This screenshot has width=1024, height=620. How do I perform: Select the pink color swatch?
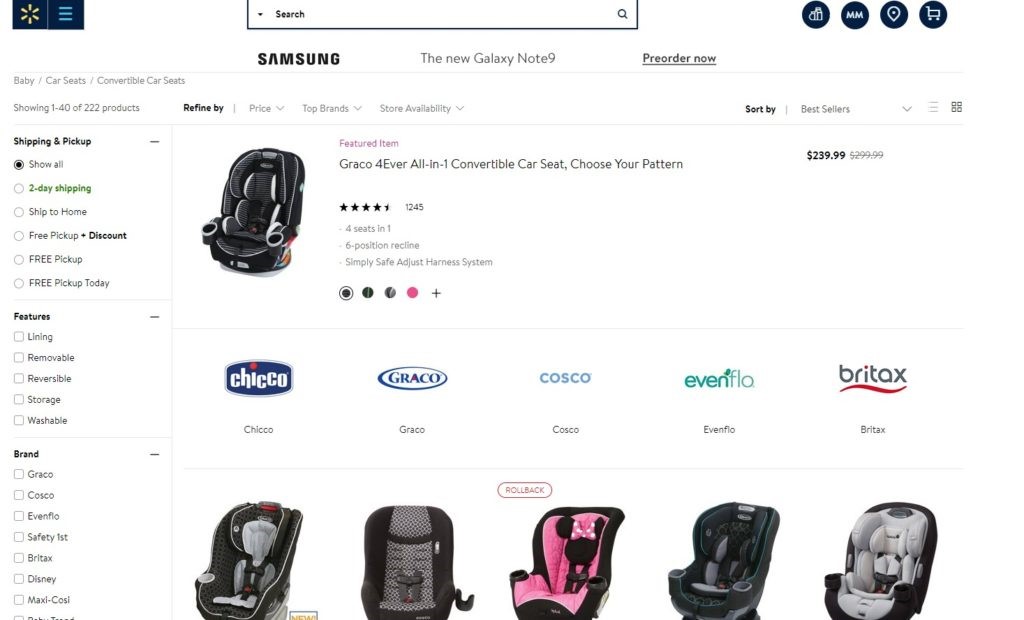coord(412,293)
